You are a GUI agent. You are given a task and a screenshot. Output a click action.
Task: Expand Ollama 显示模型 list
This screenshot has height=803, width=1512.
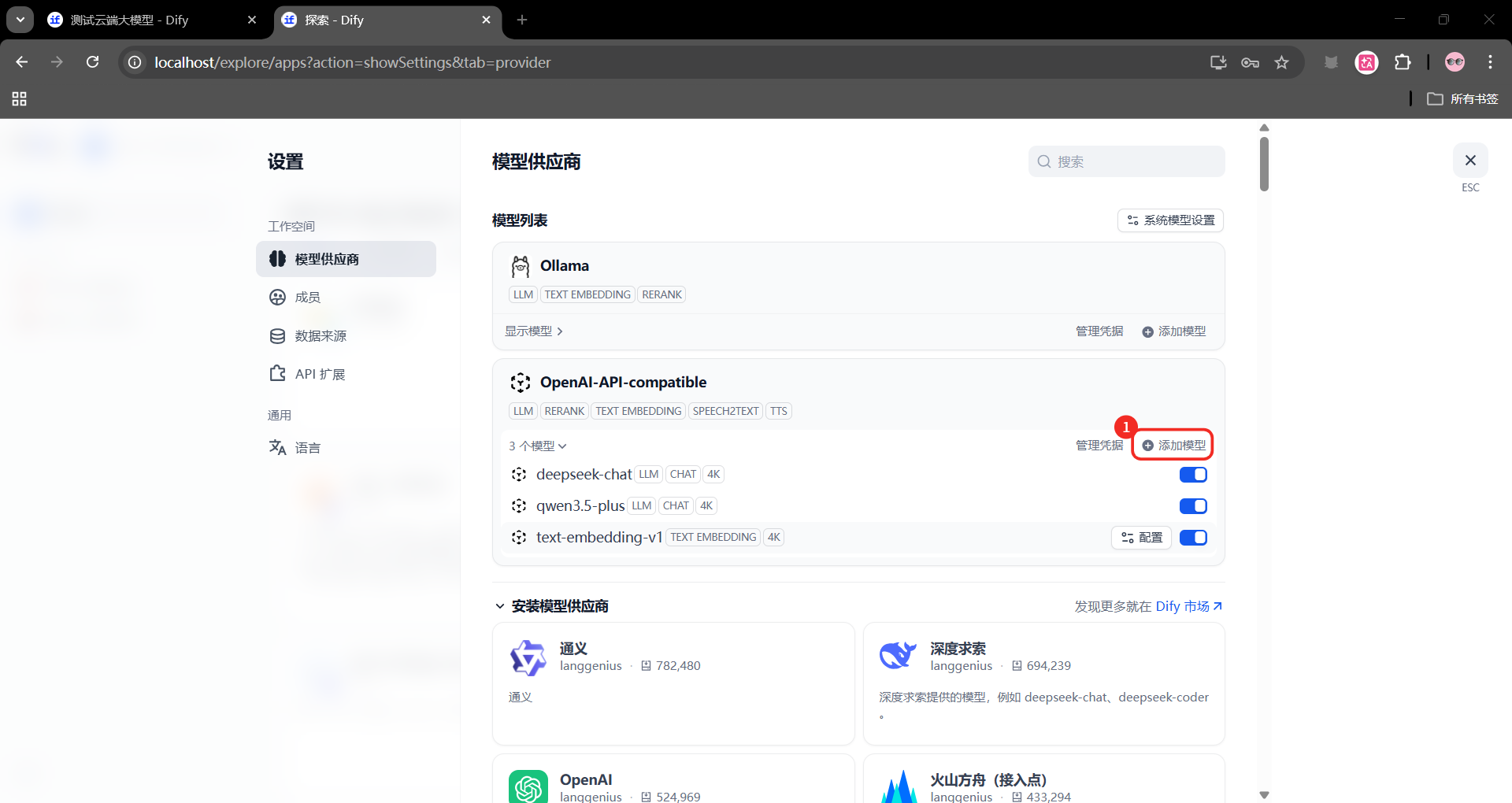[x=534, y=331]
